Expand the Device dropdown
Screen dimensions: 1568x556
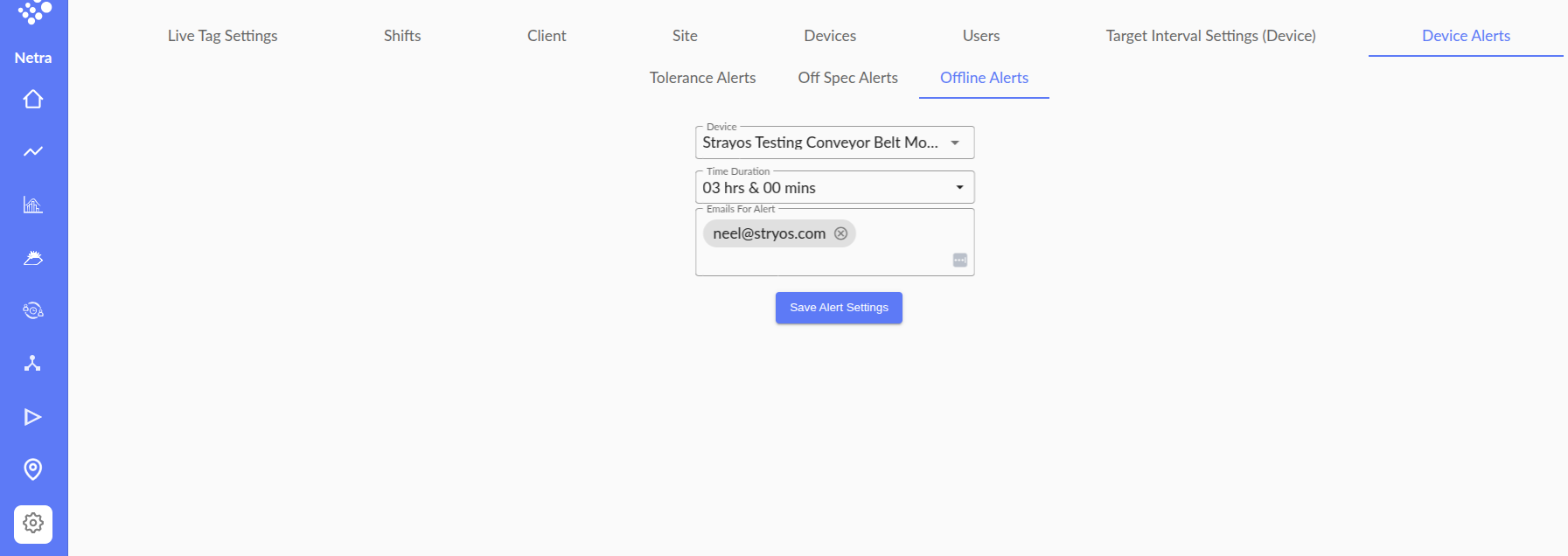click(955, 142)
